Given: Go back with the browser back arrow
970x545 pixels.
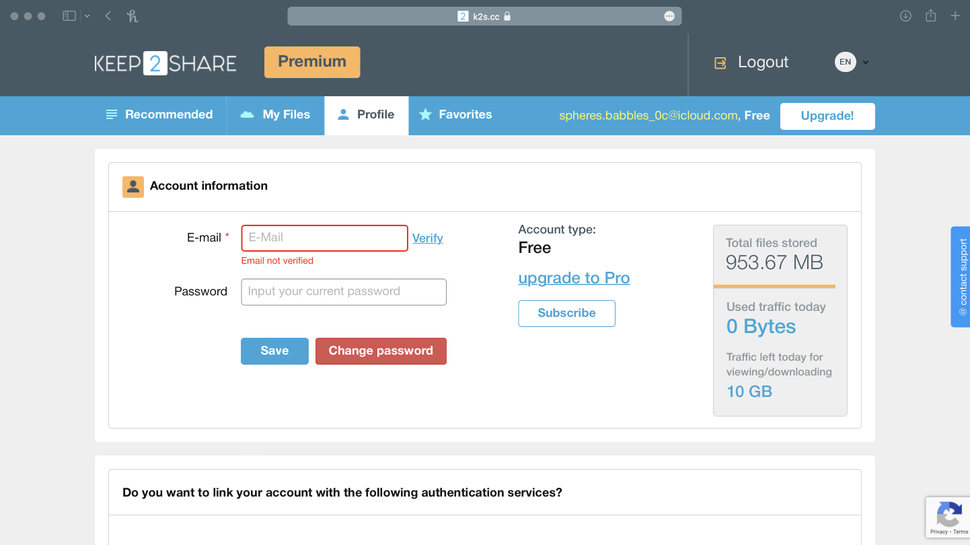Looking at the screenshot, I should coord(108,16).
